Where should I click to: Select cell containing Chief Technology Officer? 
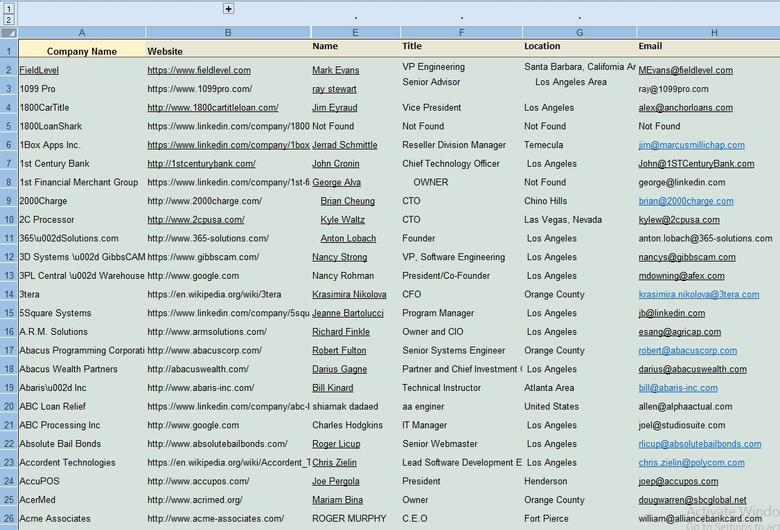[x=461, y=164]
